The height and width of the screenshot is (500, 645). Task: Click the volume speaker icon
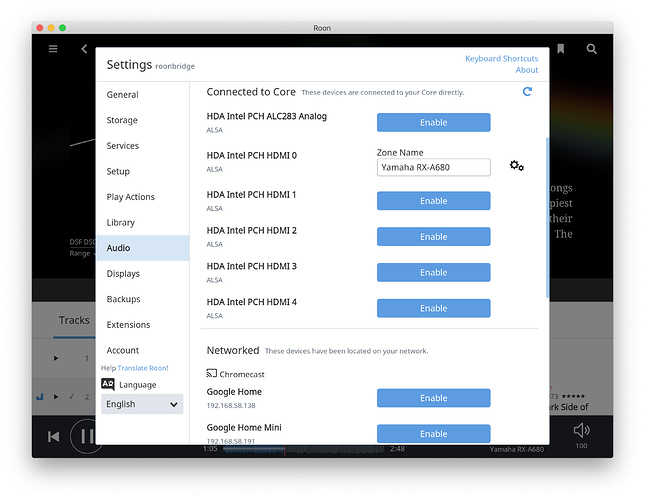click(581, 431)
